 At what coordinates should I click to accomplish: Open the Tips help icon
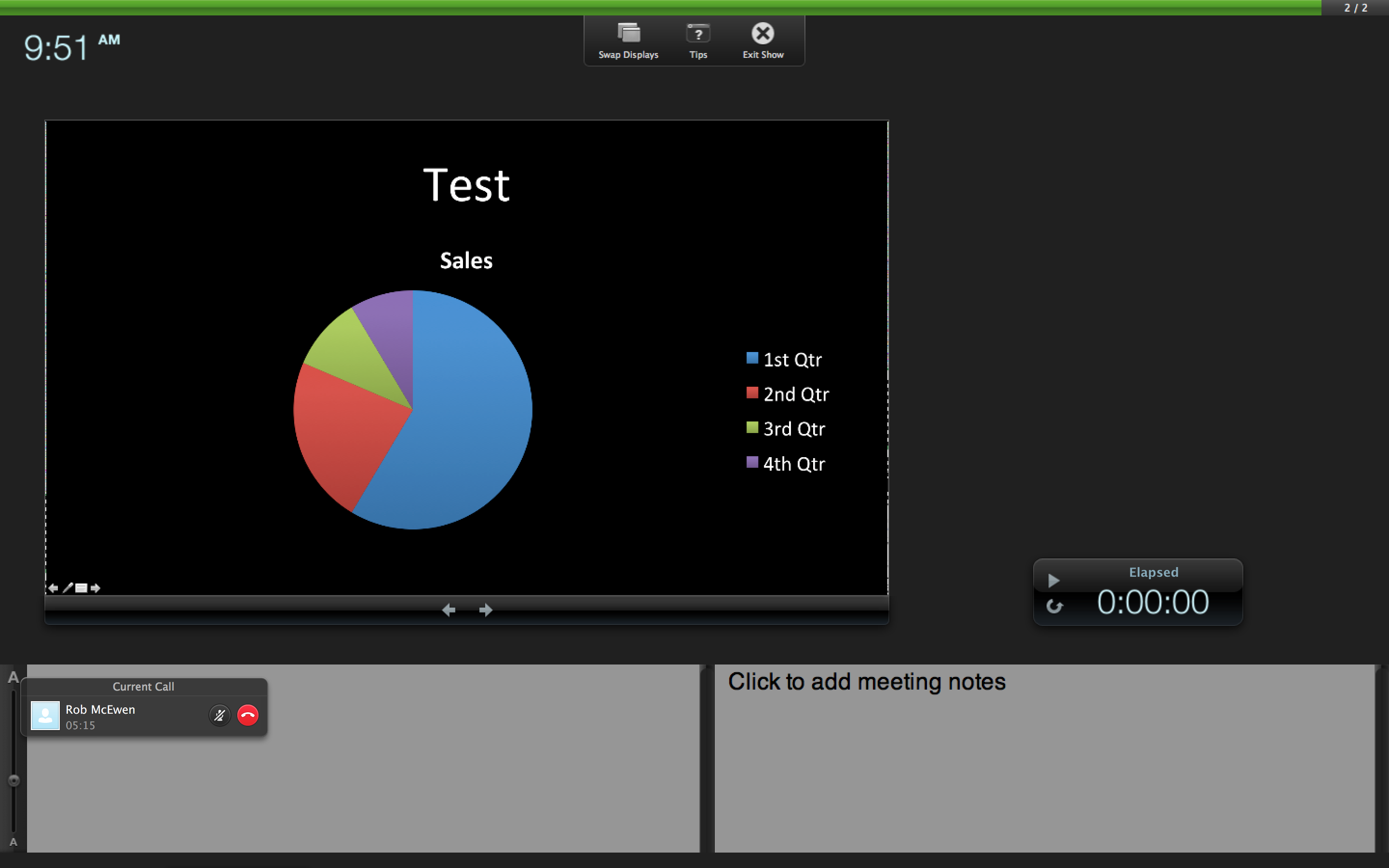pos(698,33)
